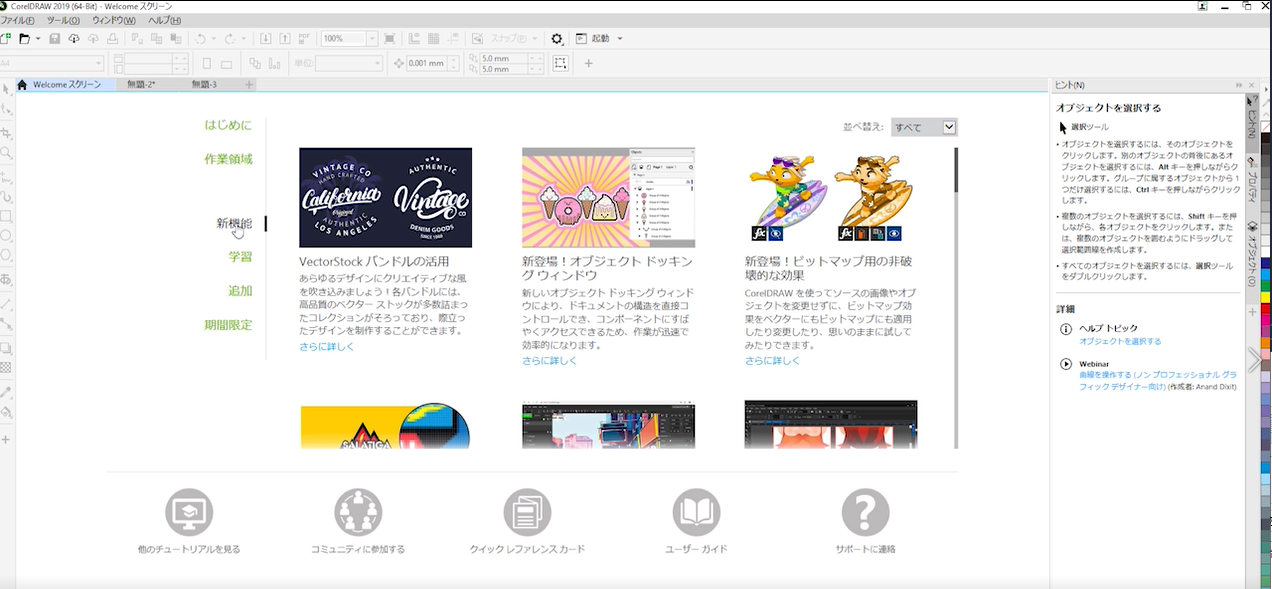1272x589 pixels.
Task: Click the Open folder icon in toolbar
Action: [x=25, y=39]
